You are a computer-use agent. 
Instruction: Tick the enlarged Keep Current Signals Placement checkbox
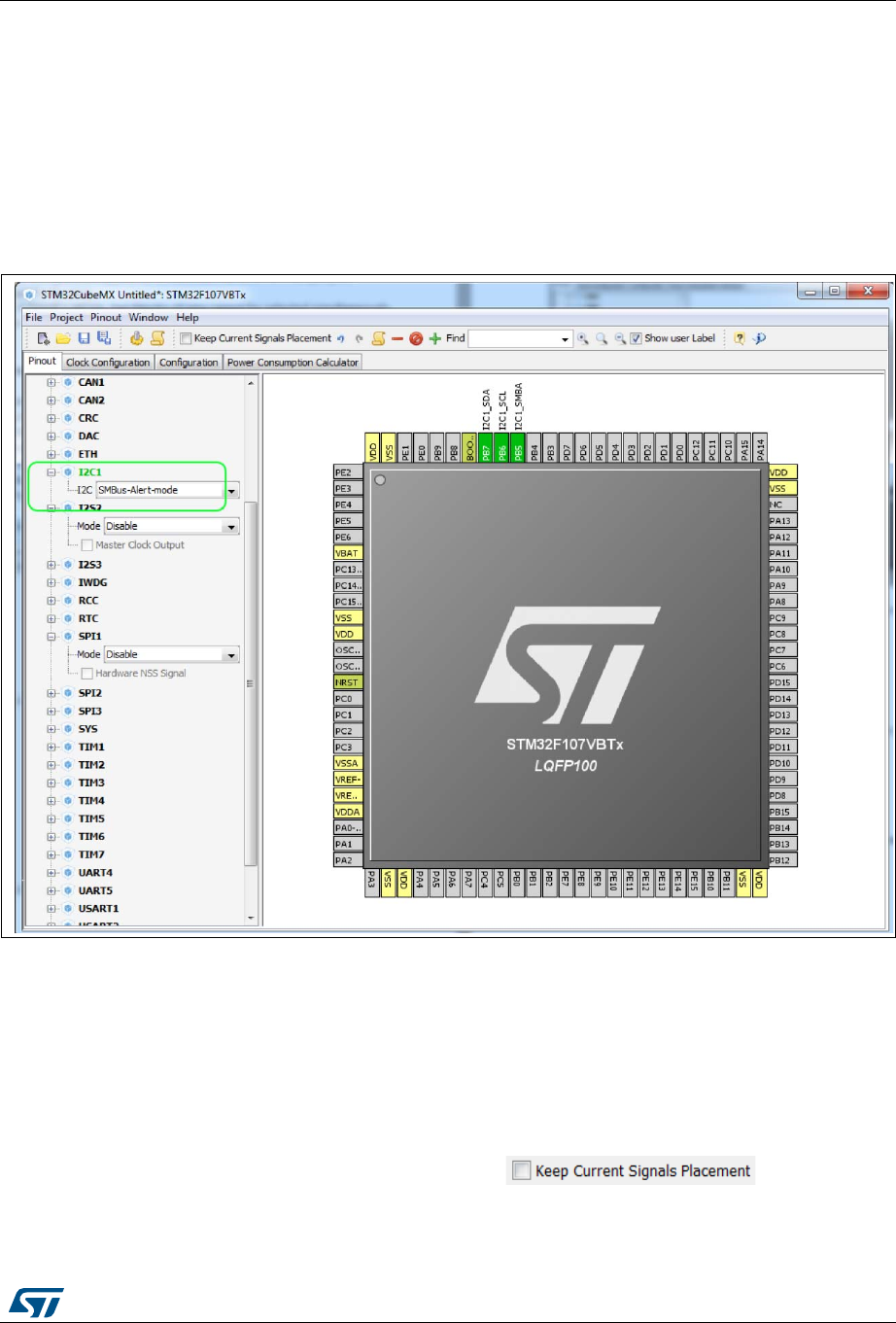pos(522,1170)
